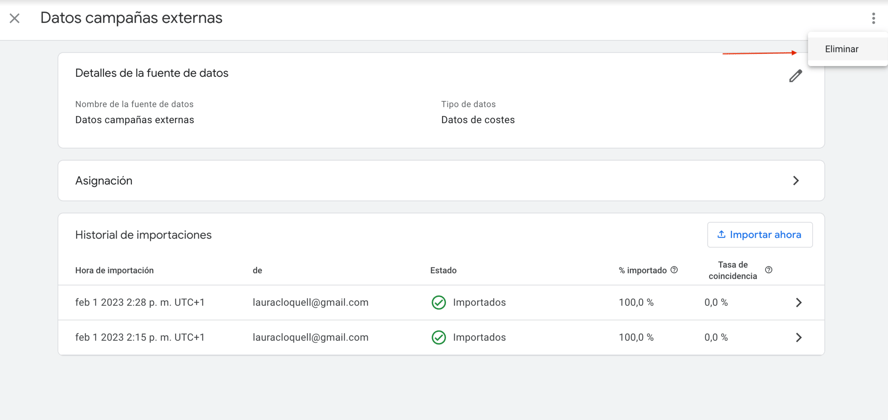Viewport: 888px width, 420px height.
Task: Click the Hora de importación column header
Action: (114, 271)
